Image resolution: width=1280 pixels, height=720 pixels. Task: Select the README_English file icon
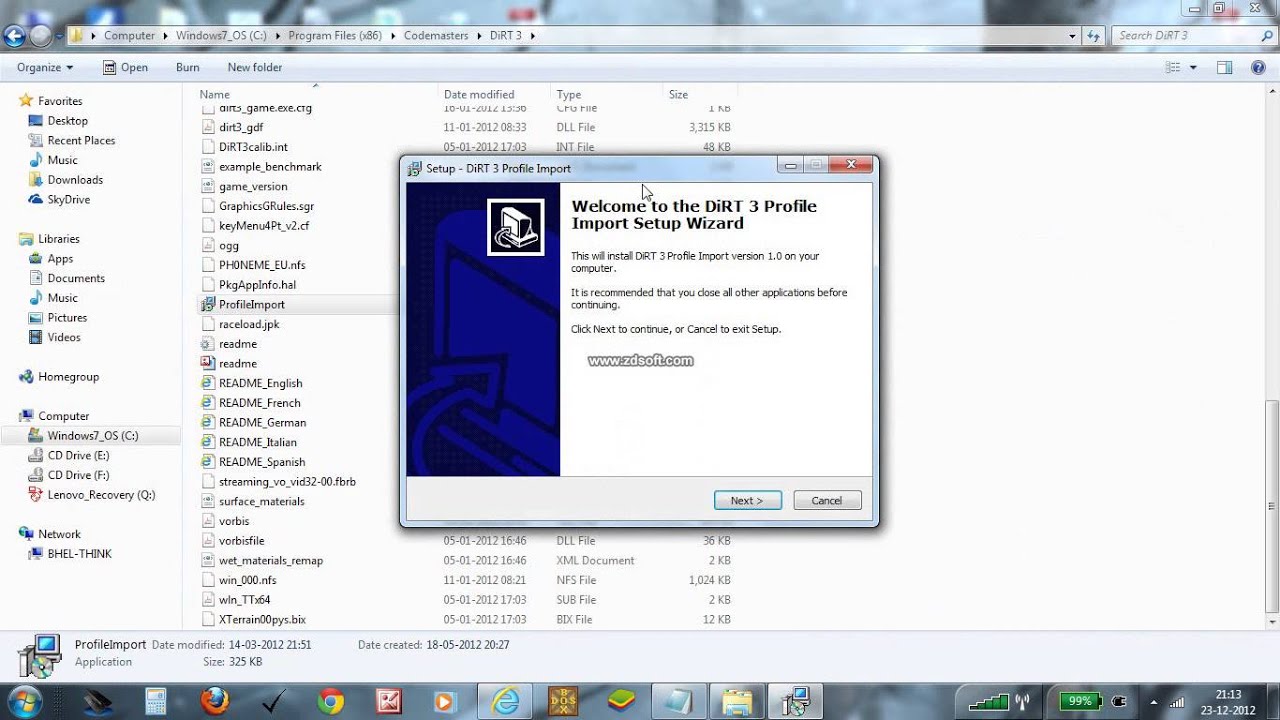208,383
